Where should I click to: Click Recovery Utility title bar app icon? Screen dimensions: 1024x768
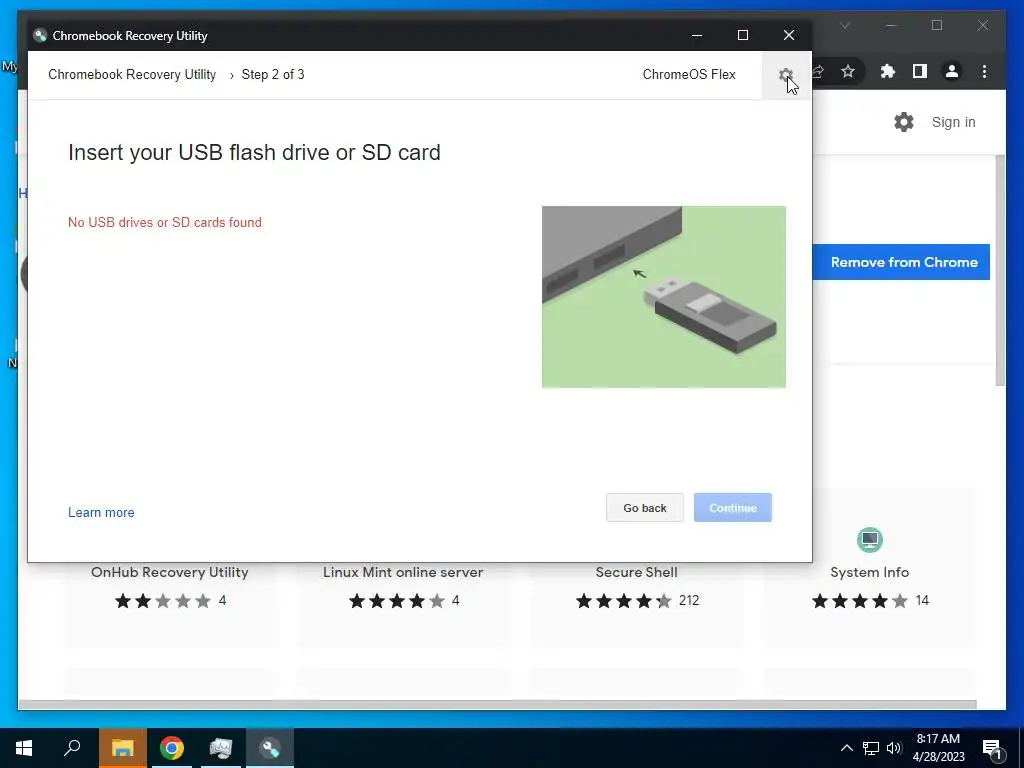coord(40,35)
